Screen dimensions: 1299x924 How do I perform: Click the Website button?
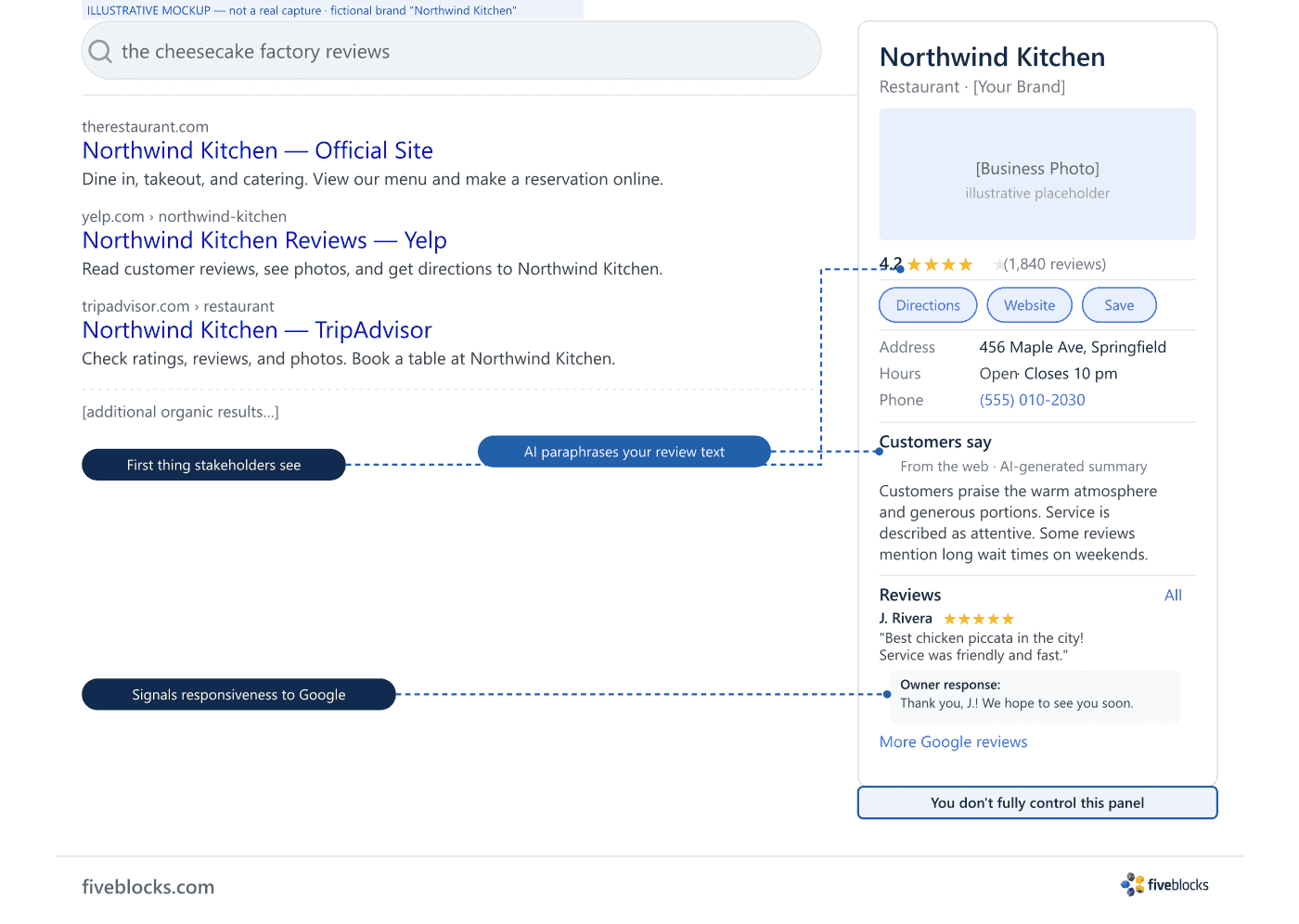point(1029,305)
